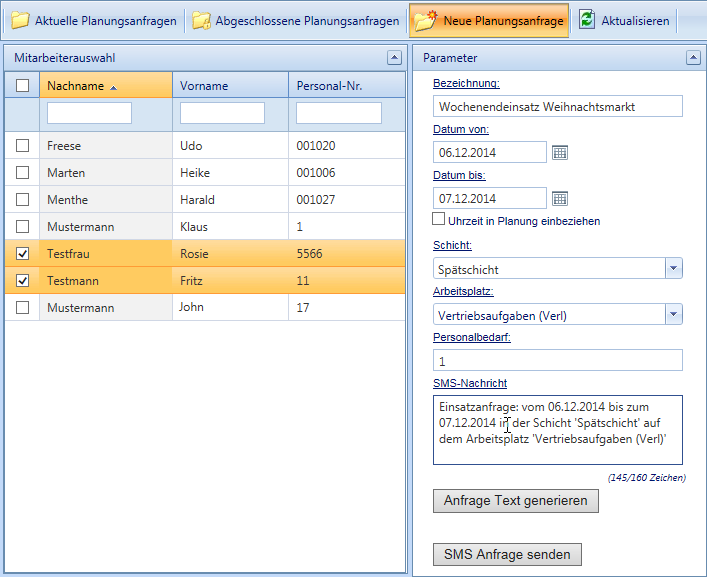The width and height of the screenshot is (707, 577).
Task: Uncheck the box for Testmann Fritz
Action: coord(23,280)
